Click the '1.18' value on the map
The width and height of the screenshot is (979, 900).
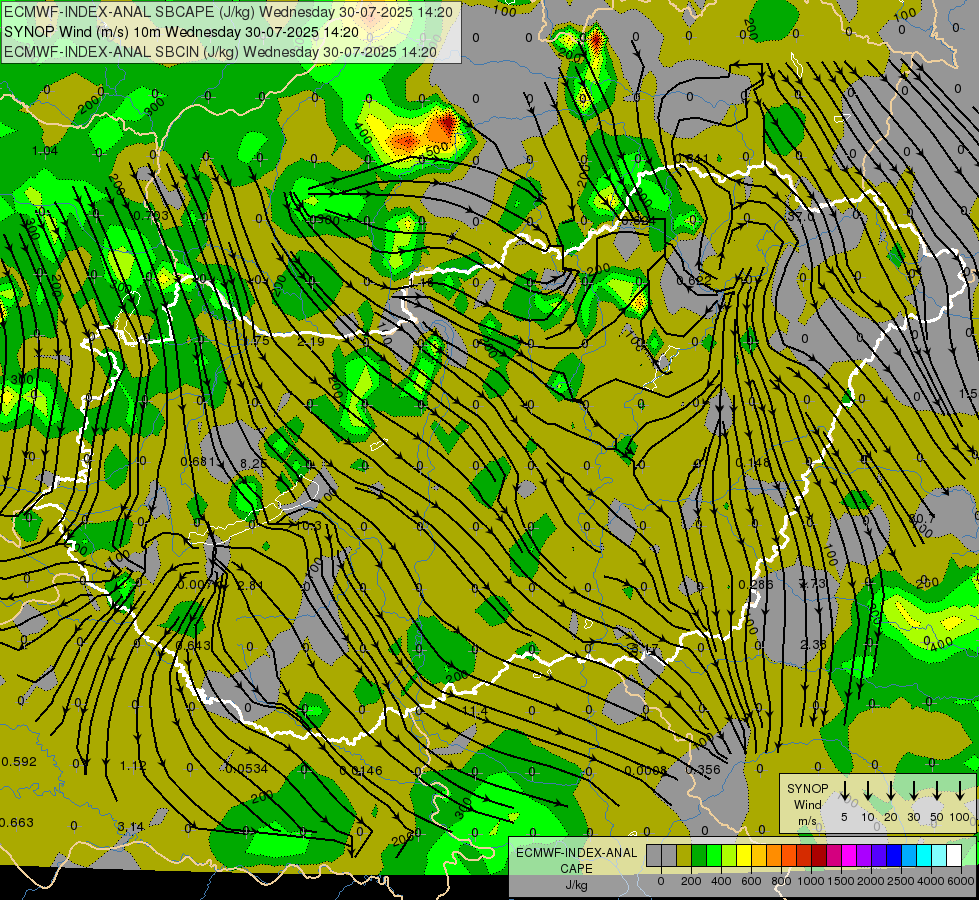coord(420,283)
